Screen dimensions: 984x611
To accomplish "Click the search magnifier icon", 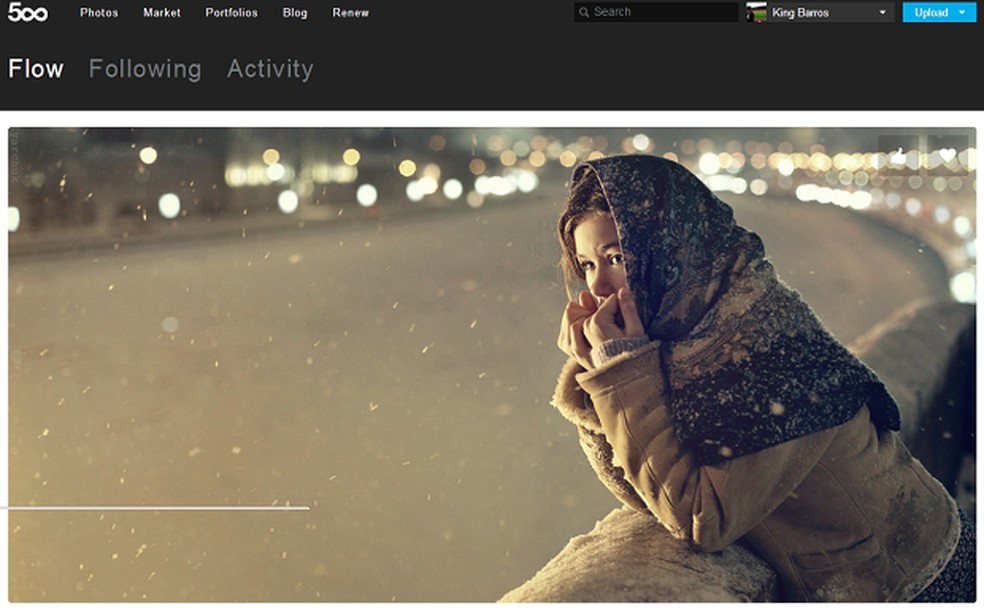I will pyautogui.click(x=584, y=12).
